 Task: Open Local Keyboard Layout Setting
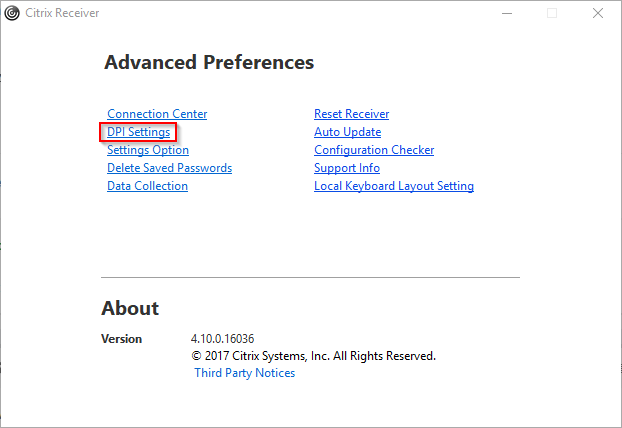[x=394, y=186]
